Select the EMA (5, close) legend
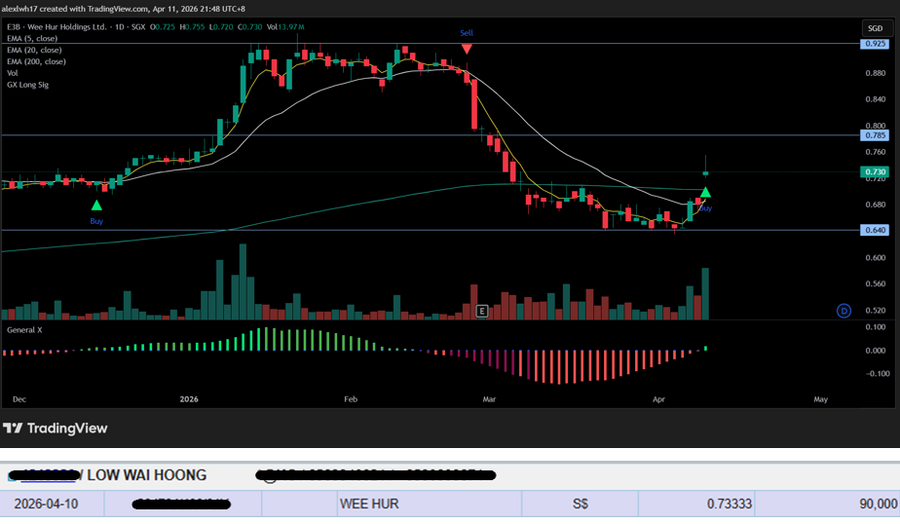The height and width of the screenshot is (524, 900). 35,37
